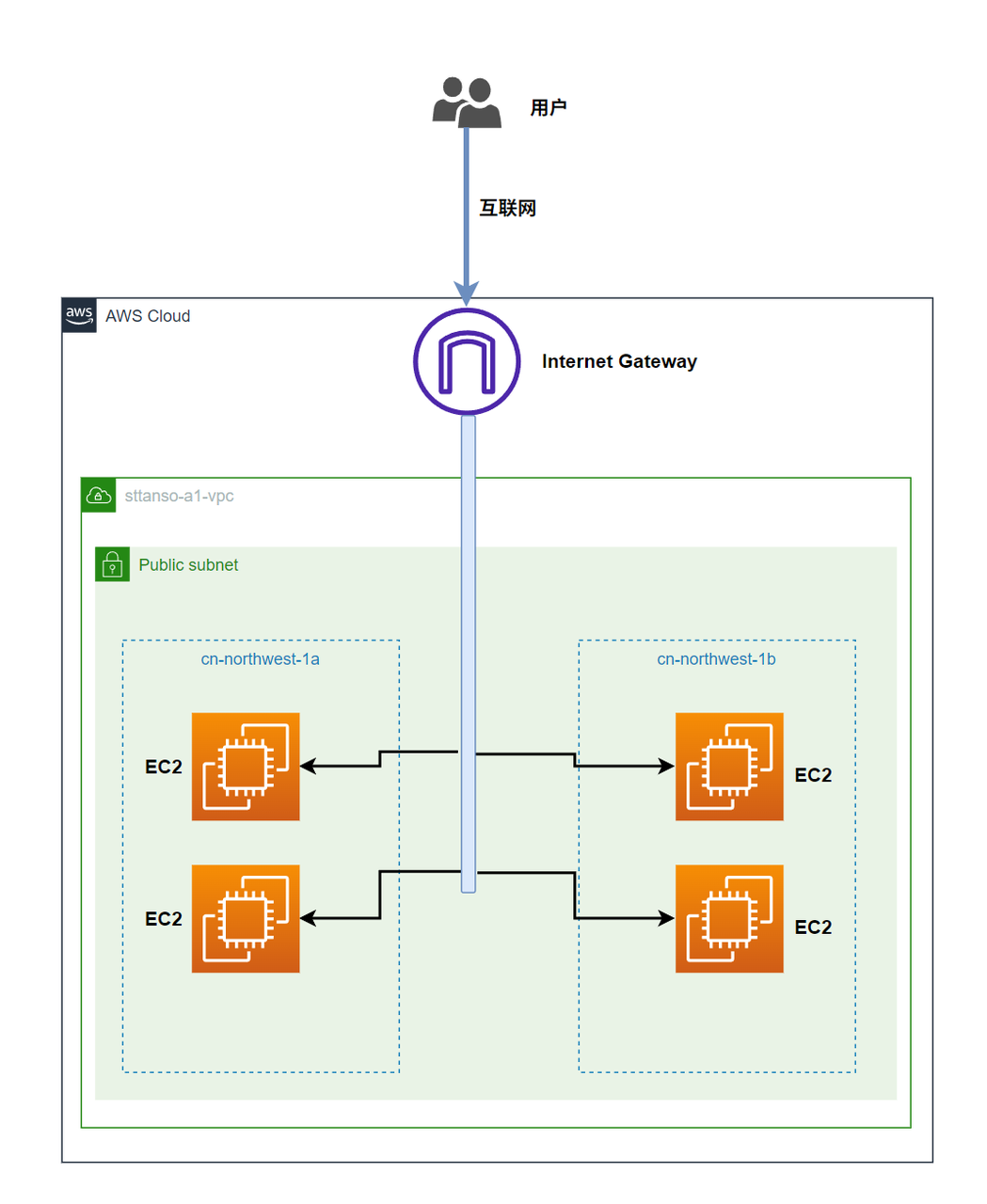Select the AWS Cloud label text

[148, 316]
